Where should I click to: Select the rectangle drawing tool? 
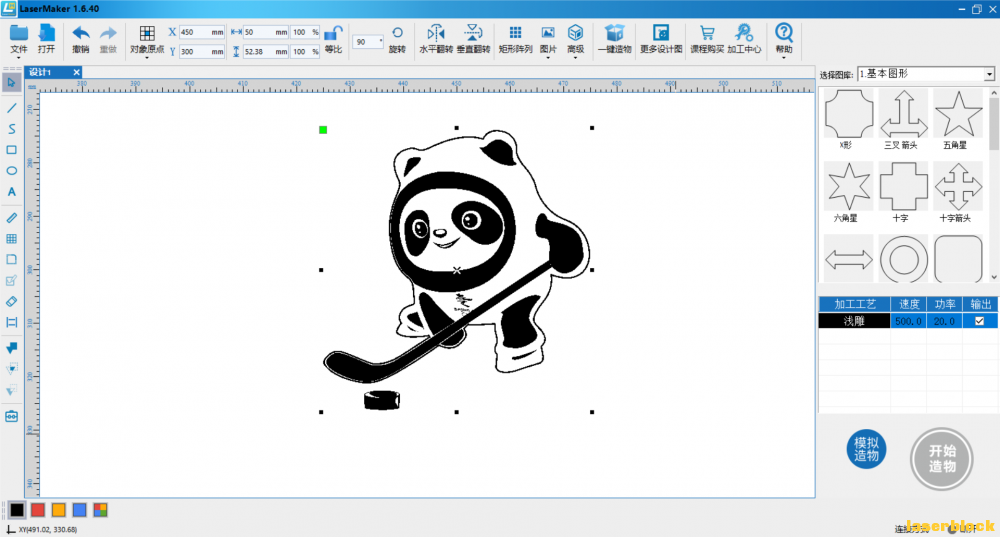(x=11, y=150)
